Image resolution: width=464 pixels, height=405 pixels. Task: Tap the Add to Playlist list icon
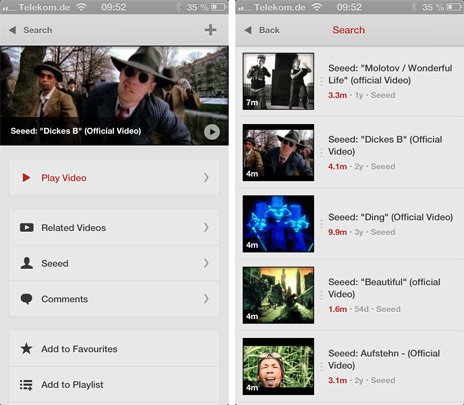pyautogui.click(x=26, y=385)
